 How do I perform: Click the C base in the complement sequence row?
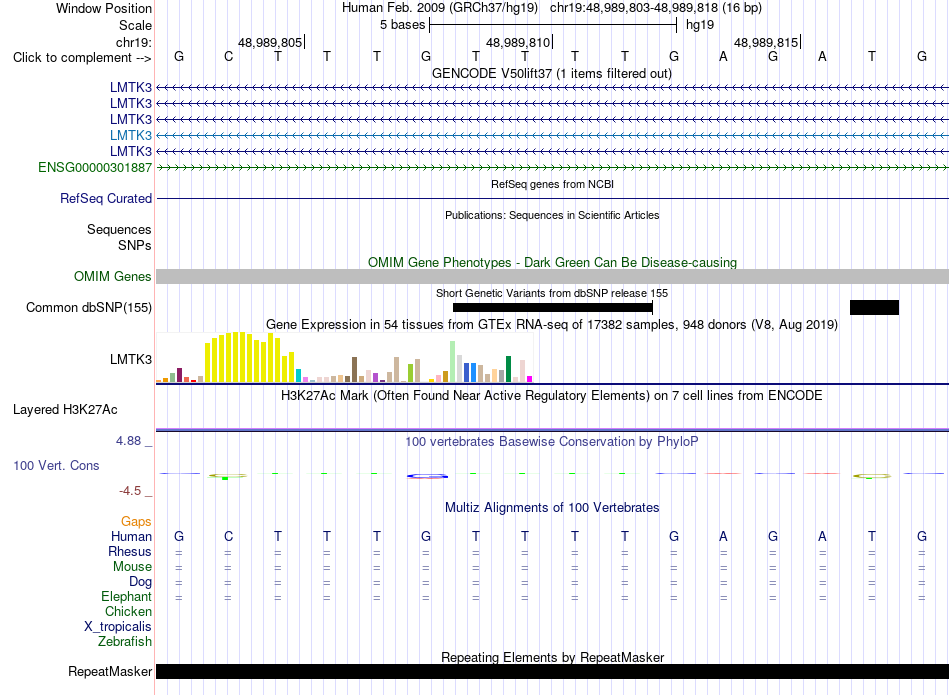click(228, 56)
